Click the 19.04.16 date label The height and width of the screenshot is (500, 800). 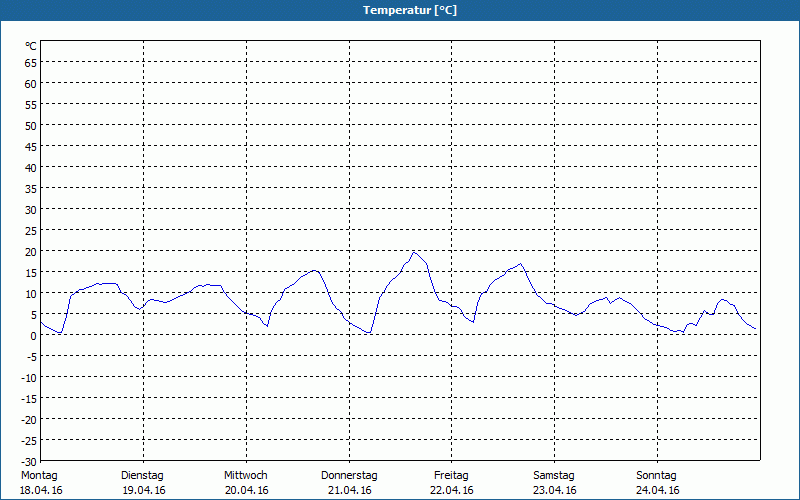(144, 491)
